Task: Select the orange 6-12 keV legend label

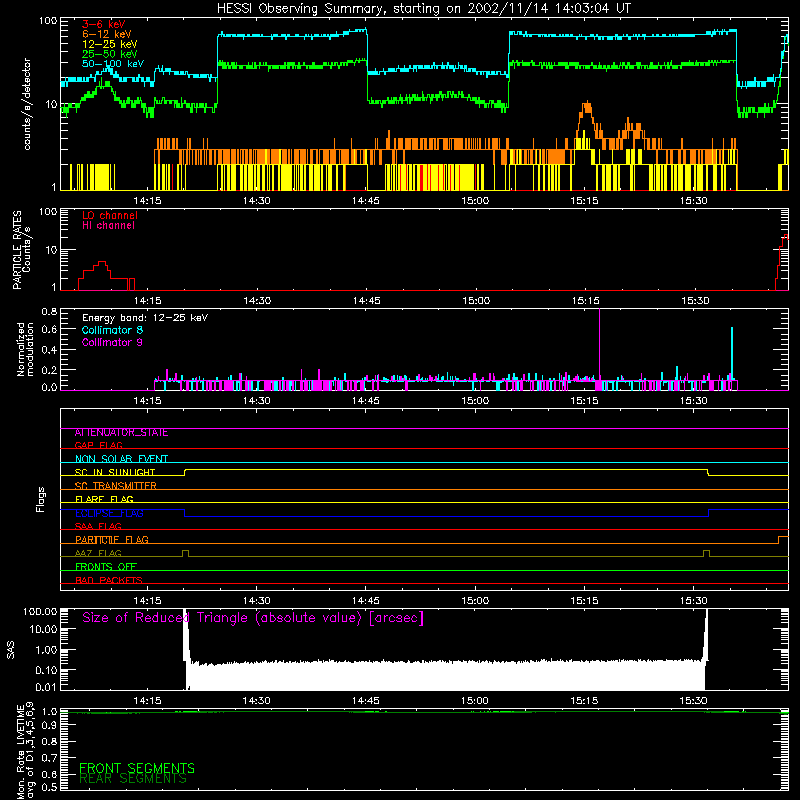Action: tap(107, 34)
